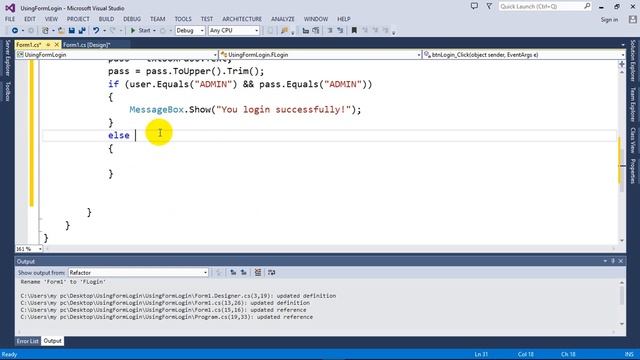Switch to the Error List tab
The height and width of the screenshot is (360, 640).
(28, 341)
